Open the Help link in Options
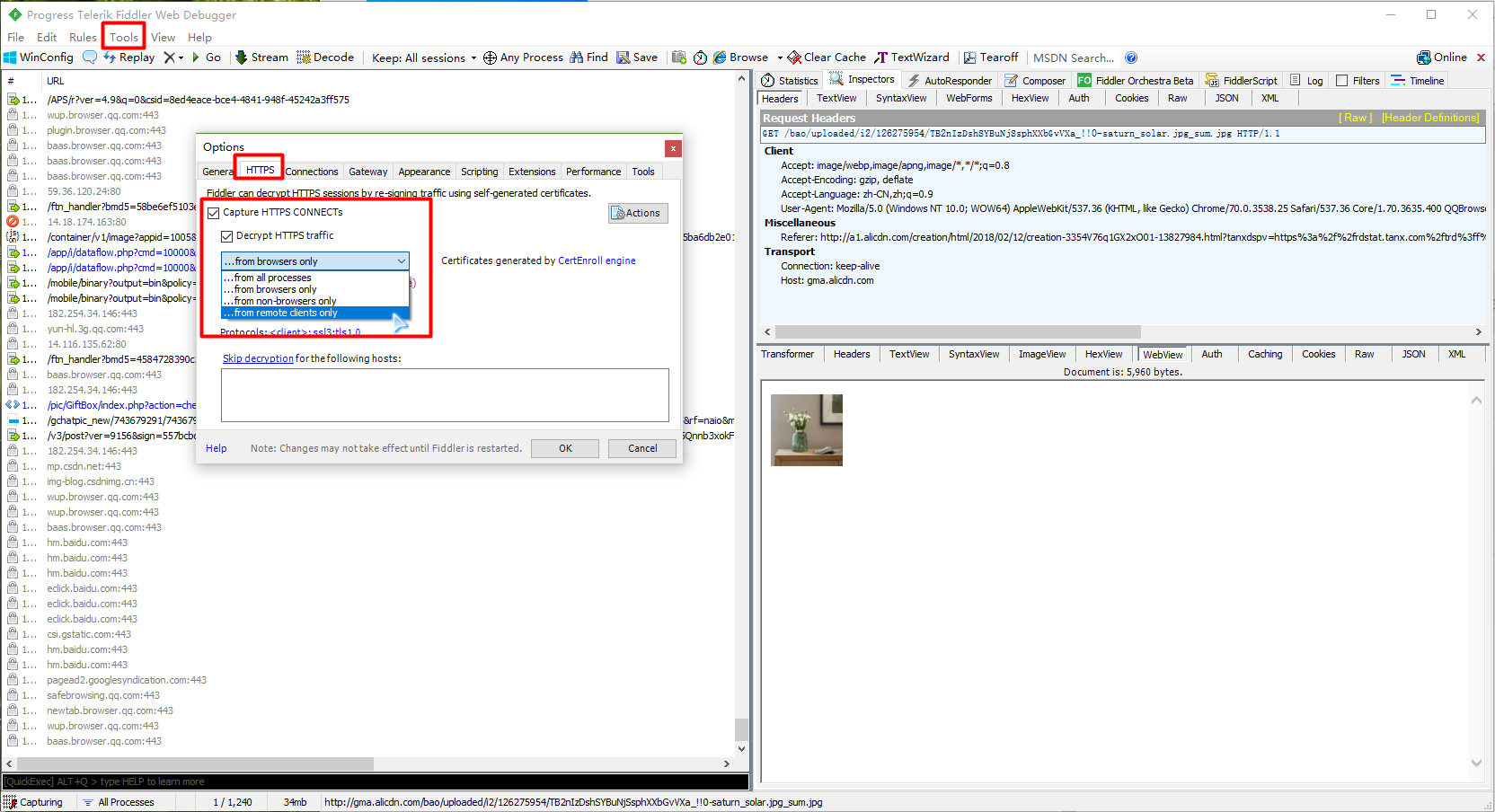Screen dimensions: 1495x812 click(217, 448)
